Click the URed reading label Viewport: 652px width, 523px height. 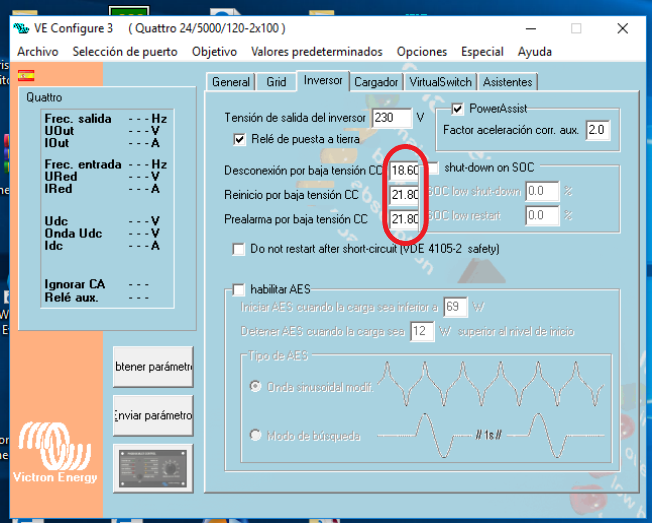[61, 177]
